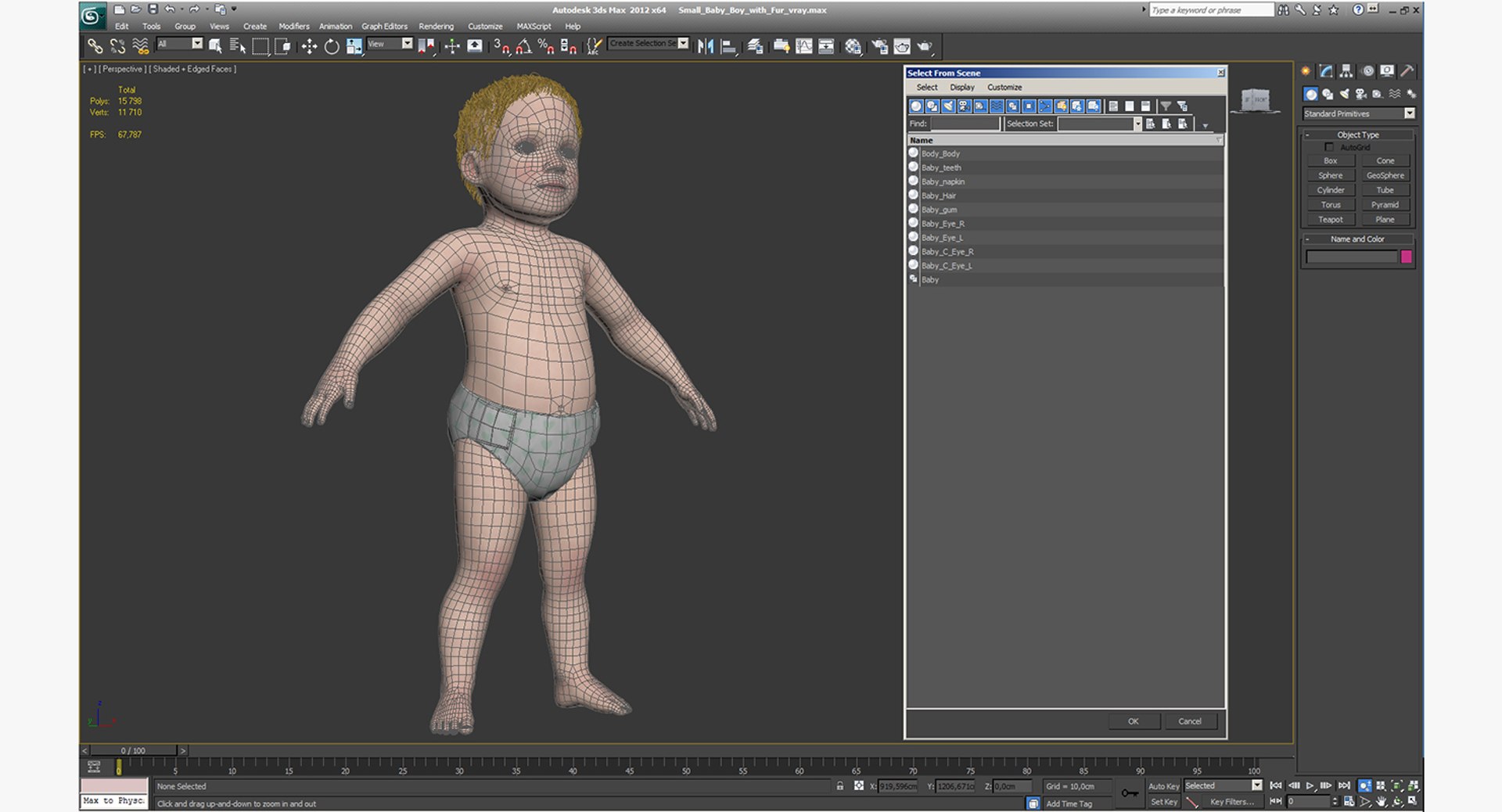This screenshot has height=812, width=1502.
Task: Activate the Select Object tool
Action: click(x=215, y=46)
